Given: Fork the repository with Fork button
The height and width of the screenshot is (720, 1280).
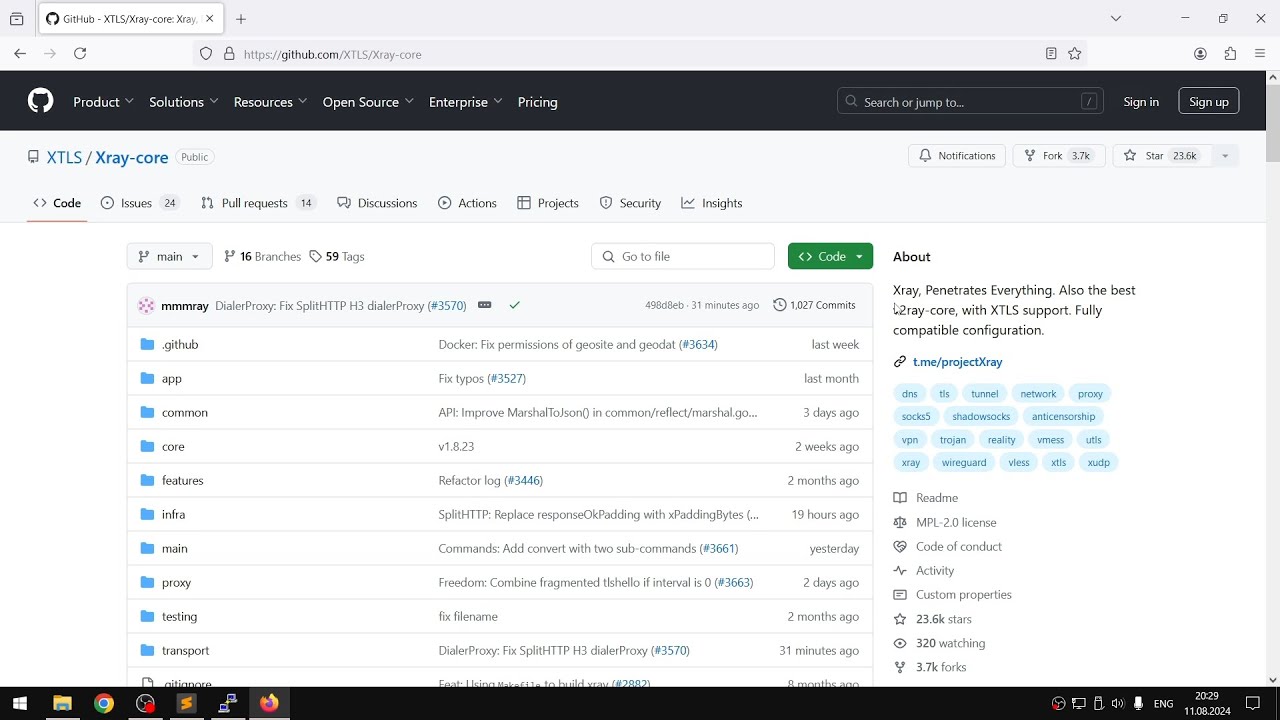Looking at the screenshot, I should pos(1059,156).
